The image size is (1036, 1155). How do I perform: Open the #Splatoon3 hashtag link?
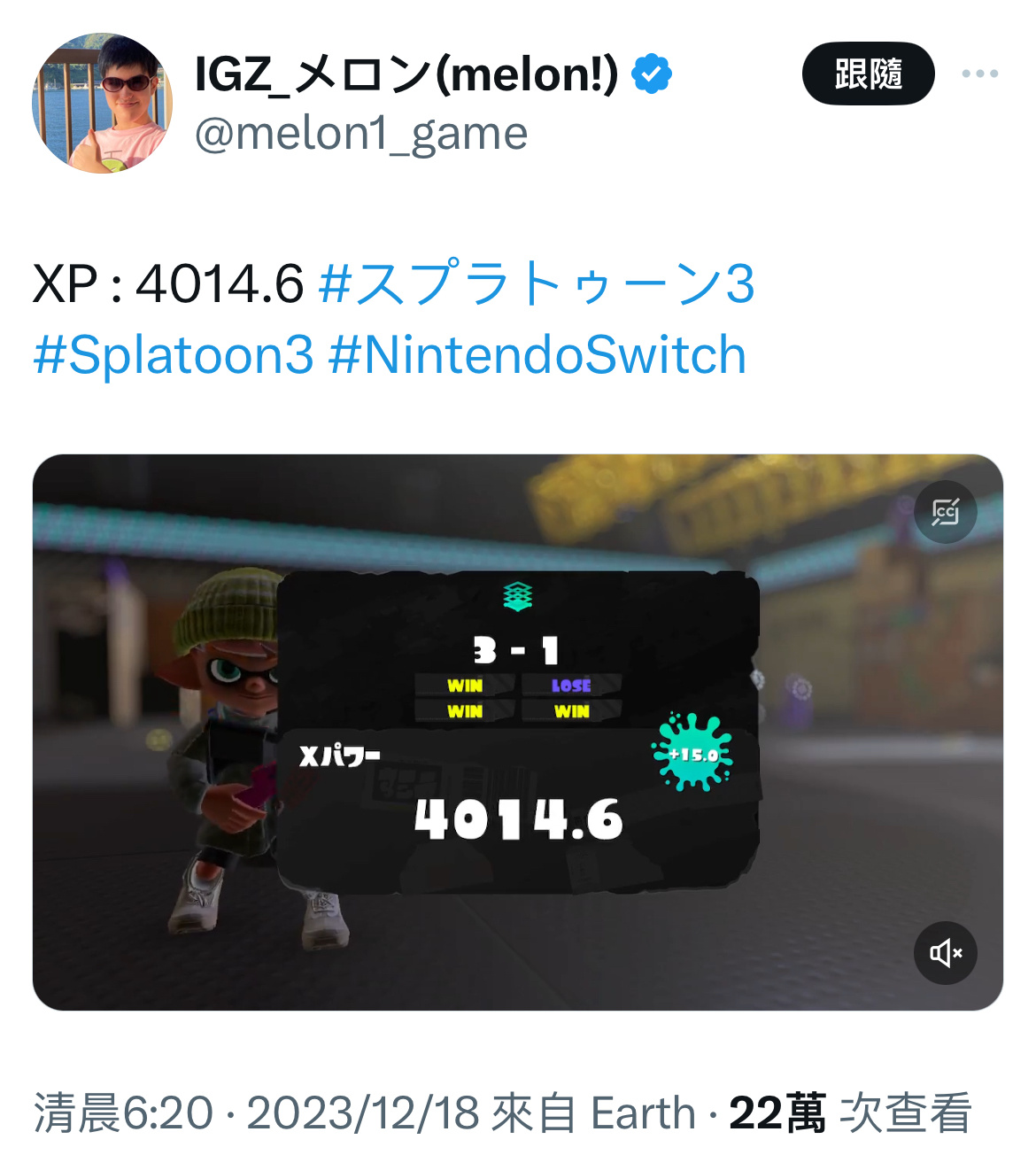pyautogui.click(x=174, y=355)
